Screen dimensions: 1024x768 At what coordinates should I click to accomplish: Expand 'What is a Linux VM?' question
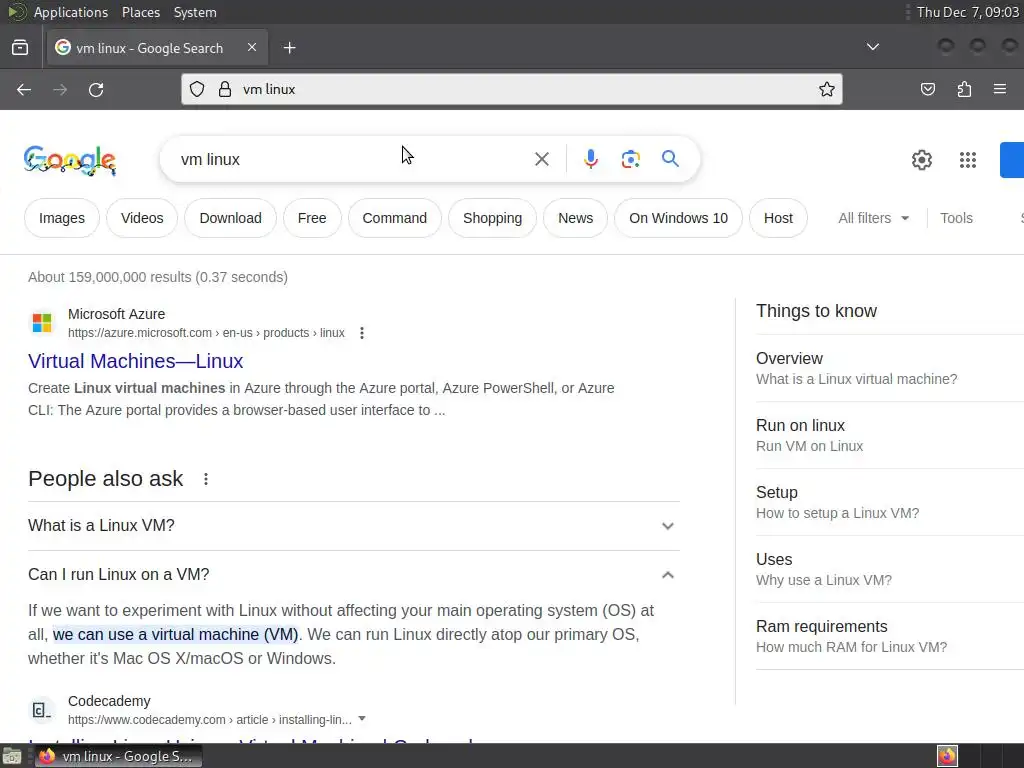pyautogui.click(x=354, y=526)
